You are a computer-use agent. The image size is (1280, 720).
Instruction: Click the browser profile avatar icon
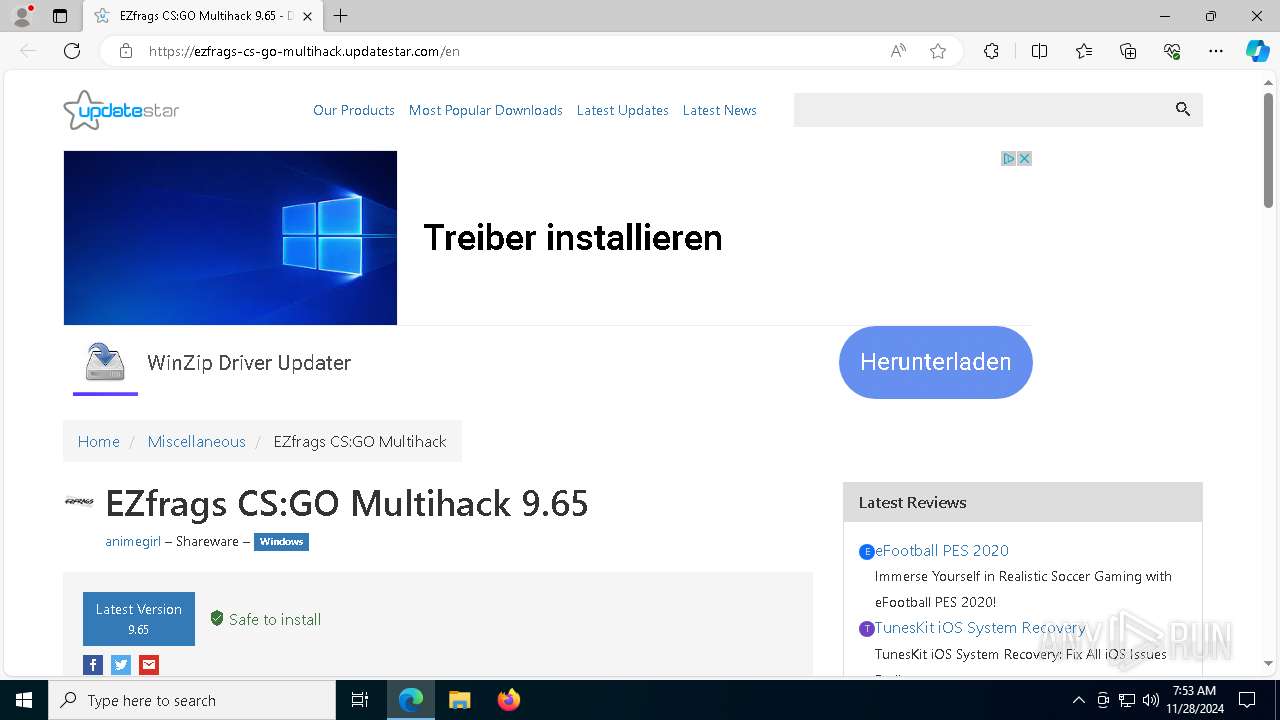point(22,16)
